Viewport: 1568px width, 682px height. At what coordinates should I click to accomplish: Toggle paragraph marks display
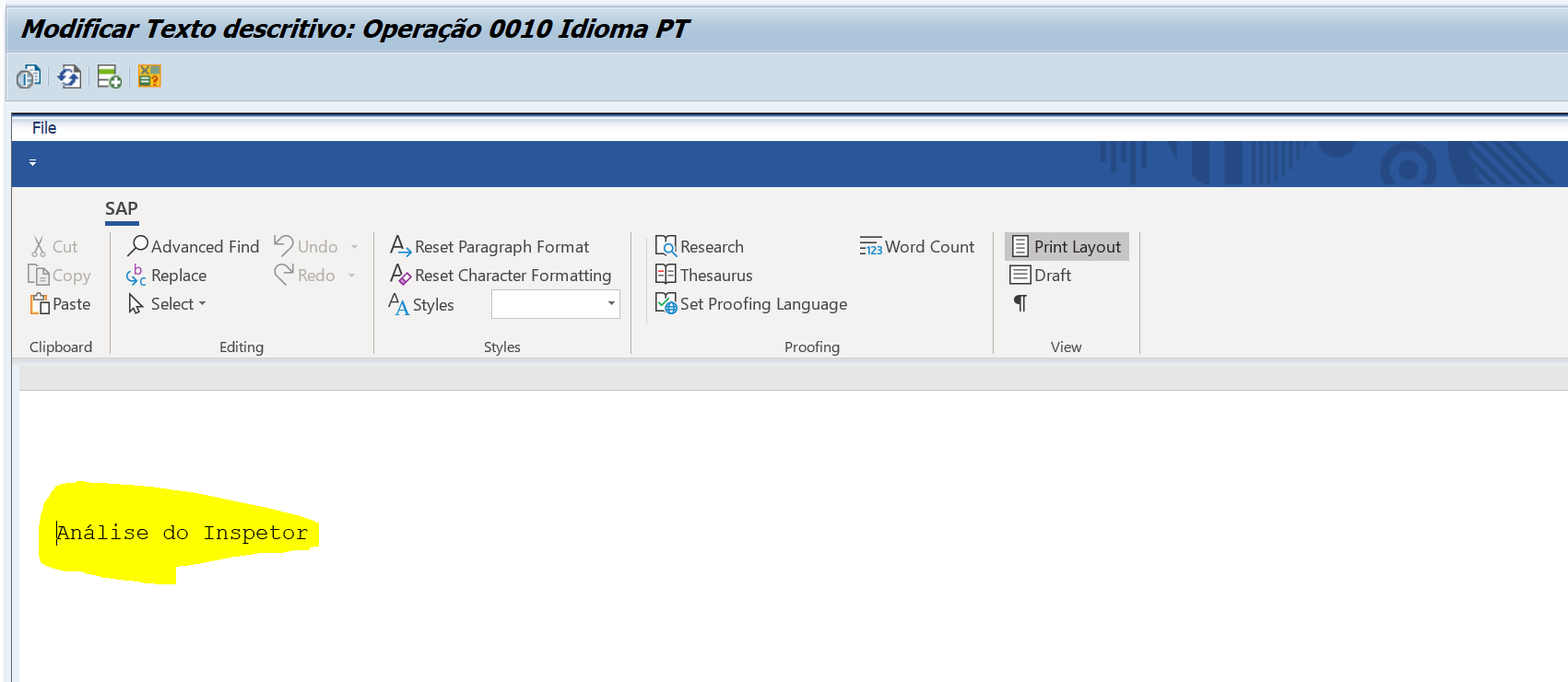pyautogui.click(x=1020, y=303)
